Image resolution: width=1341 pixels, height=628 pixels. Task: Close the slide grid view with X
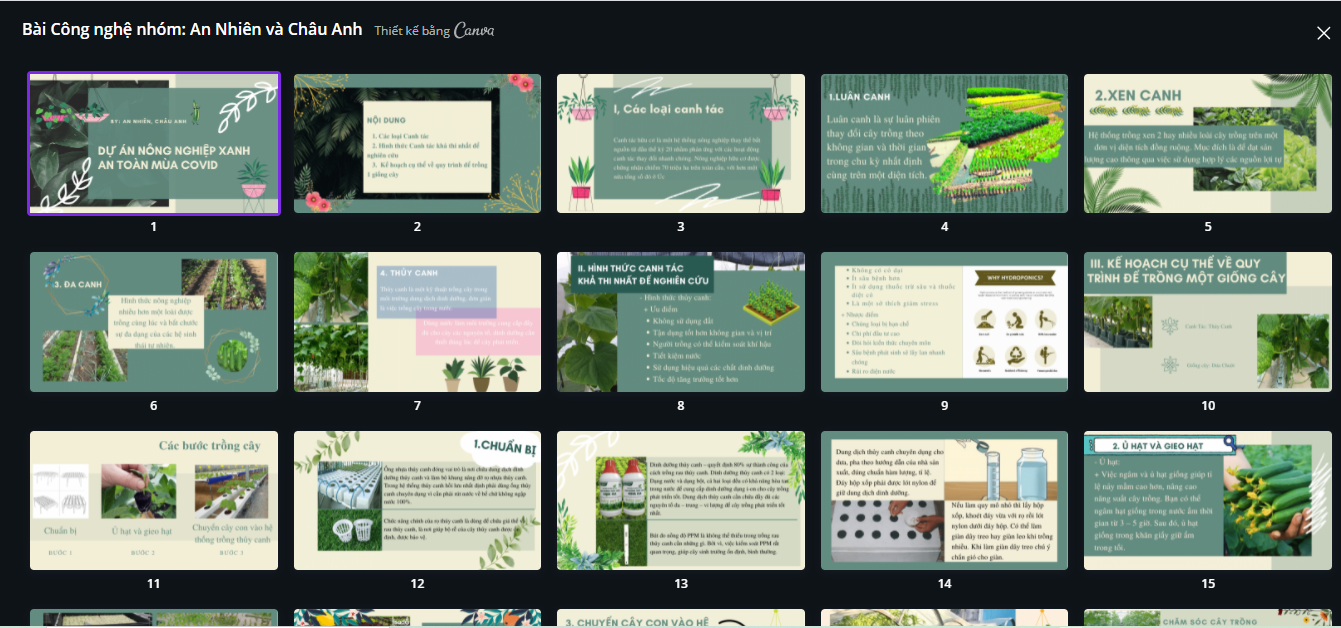coord(1323,33)
